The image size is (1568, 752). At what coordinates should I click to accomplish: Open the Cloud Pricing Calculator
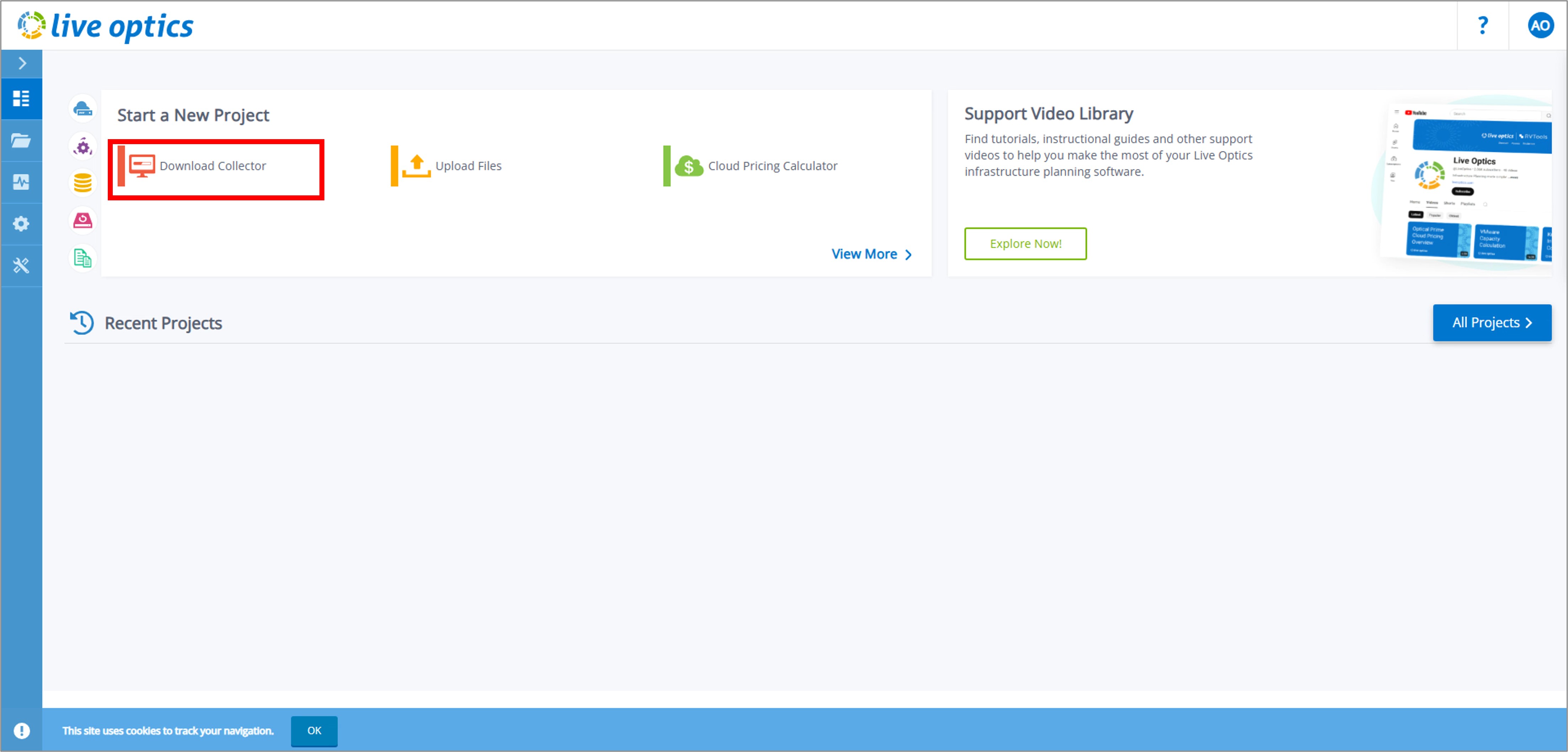coord(772,165)
